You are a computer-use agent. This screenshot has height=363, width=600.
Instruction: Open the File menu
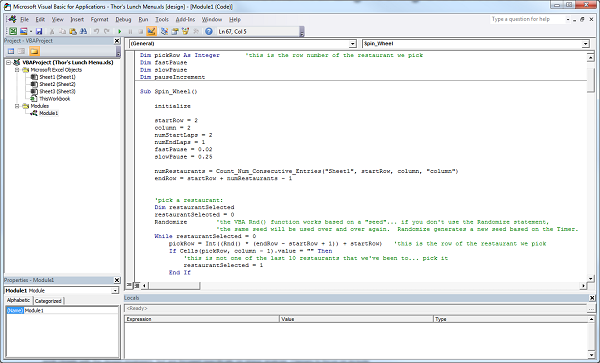[24, 19]
